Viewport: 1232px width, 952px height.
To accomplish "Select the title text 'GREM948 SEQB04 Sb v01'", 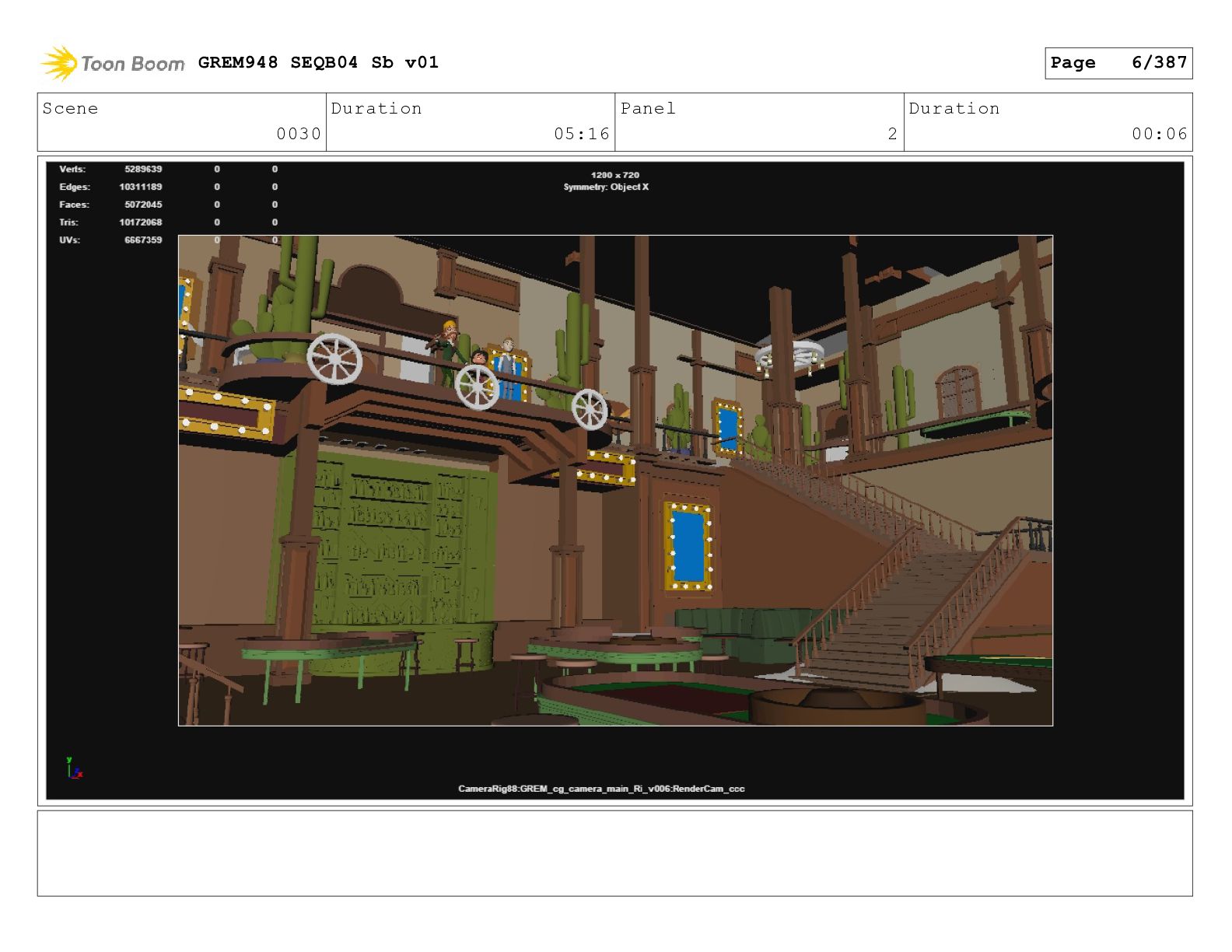I will [318, 62].
